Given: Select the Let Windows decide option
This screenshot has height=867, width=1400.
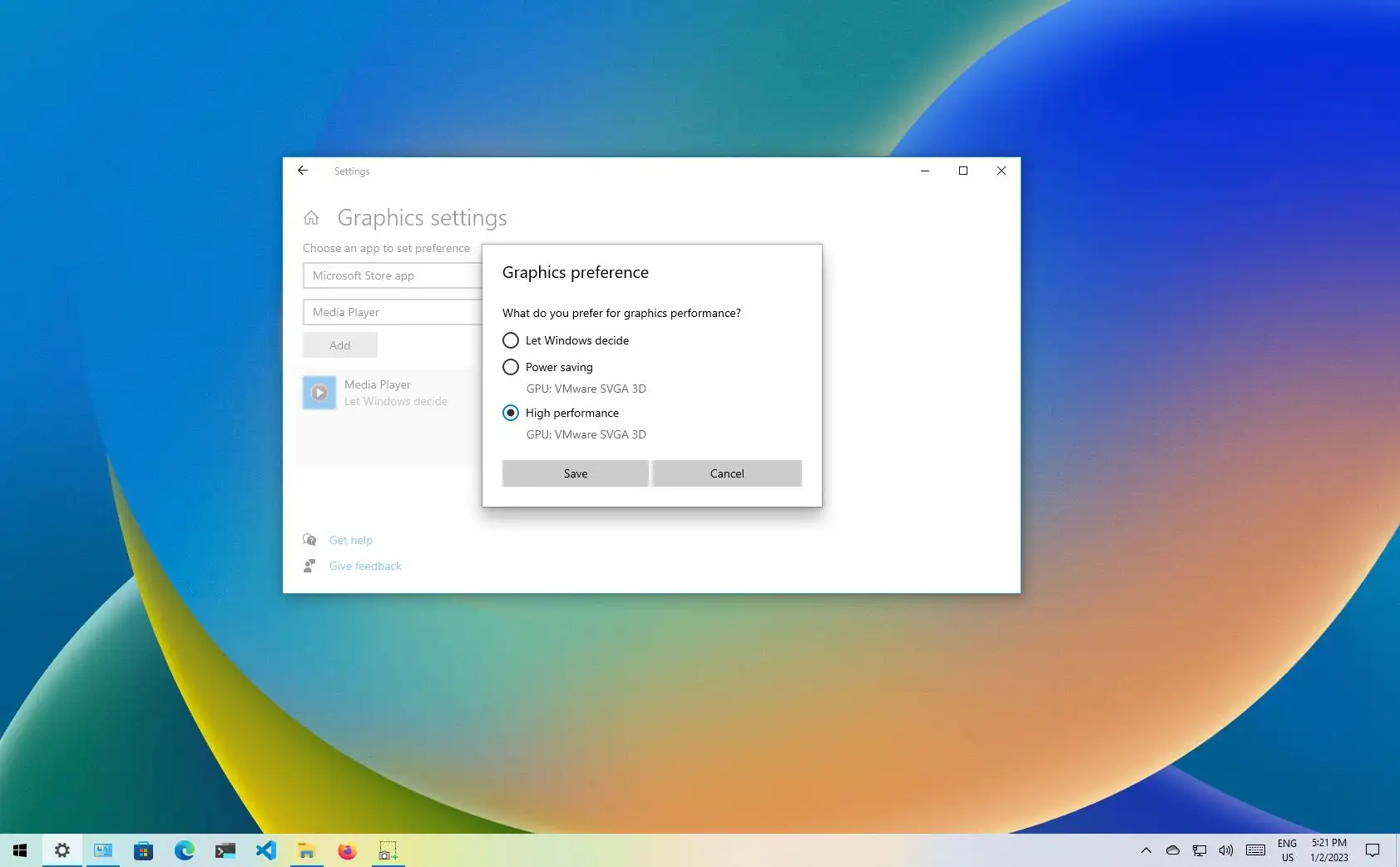Looking at the screenshot, I should (x=510, y=340).
